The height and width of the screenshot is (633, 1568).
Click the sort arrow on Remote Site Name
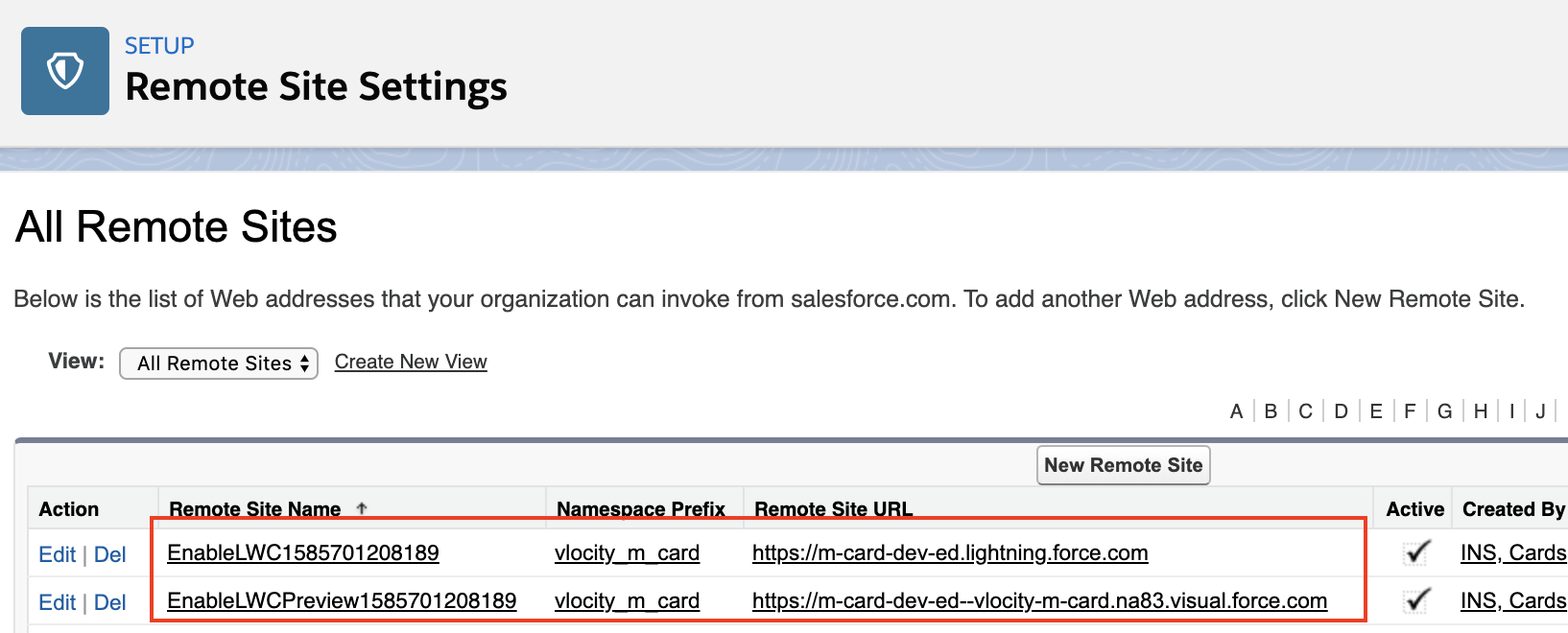point(362,508)
